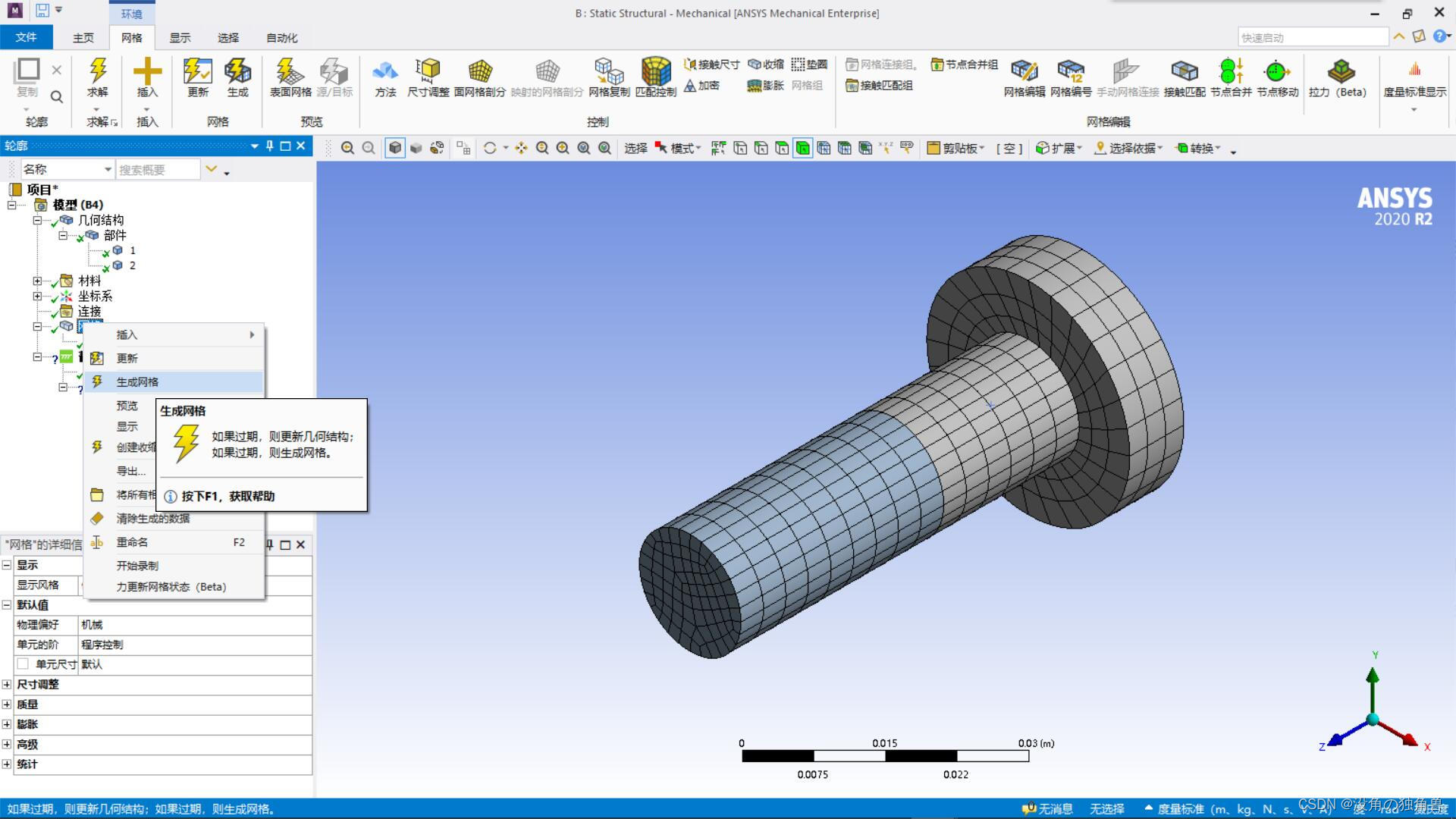This screenshot has width=1456, height=819.
Task: Click the 面网格剖分 (Face Meshing) icon
Action: (479, 72)
